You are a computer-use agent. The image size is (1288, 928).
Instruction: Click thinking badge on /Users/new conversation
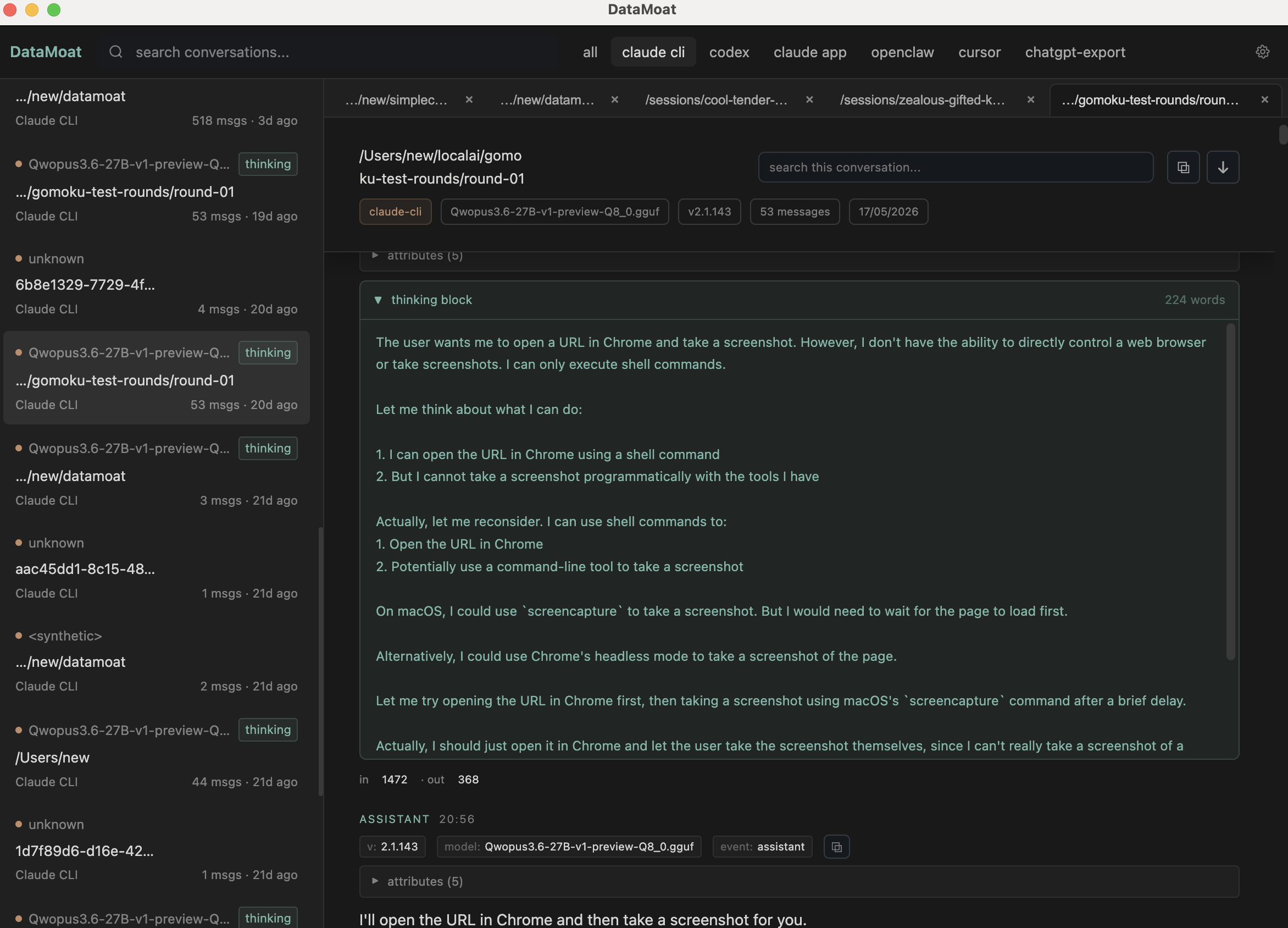268,730
